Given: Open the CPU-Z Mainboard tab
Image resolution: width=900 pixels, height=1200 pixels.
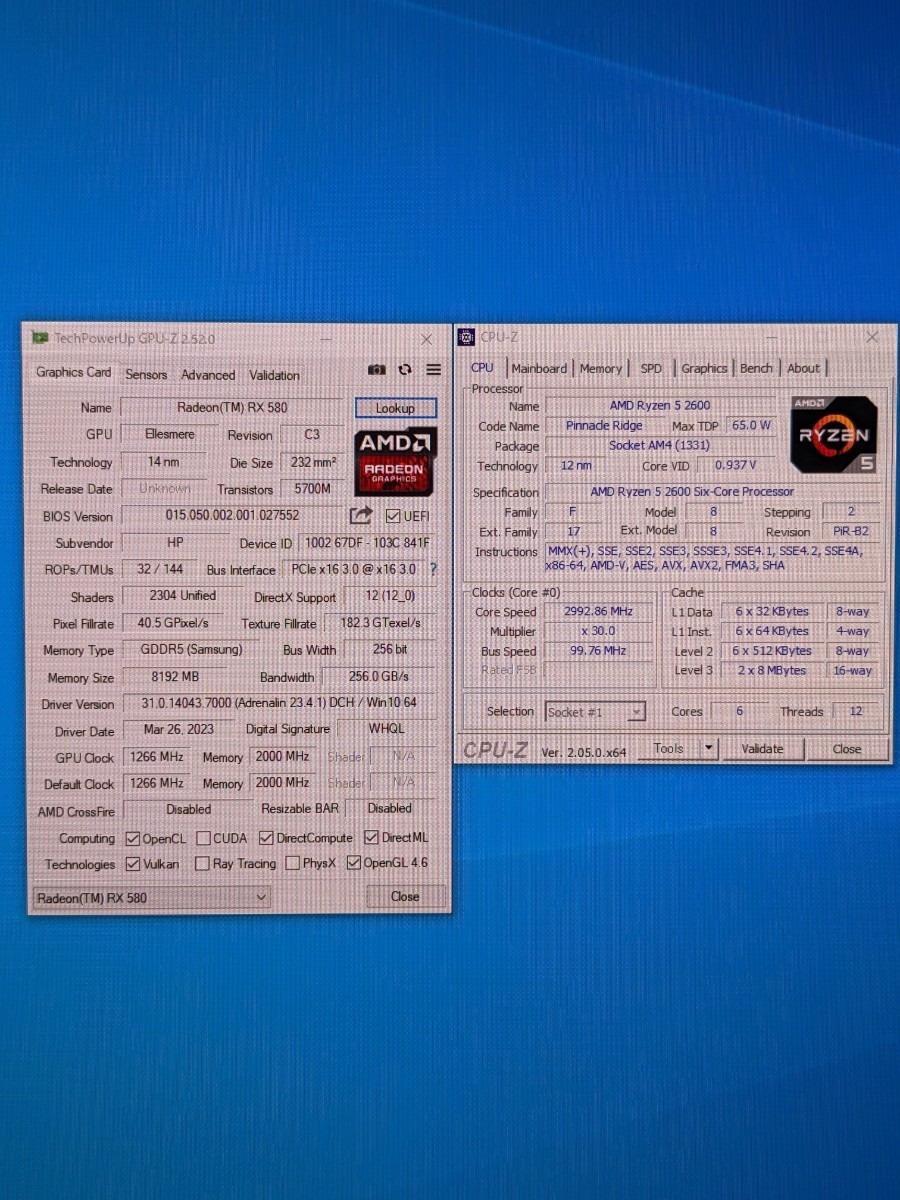Looking at the screenshot, I should pyautogui.click(x=539, y=368).
